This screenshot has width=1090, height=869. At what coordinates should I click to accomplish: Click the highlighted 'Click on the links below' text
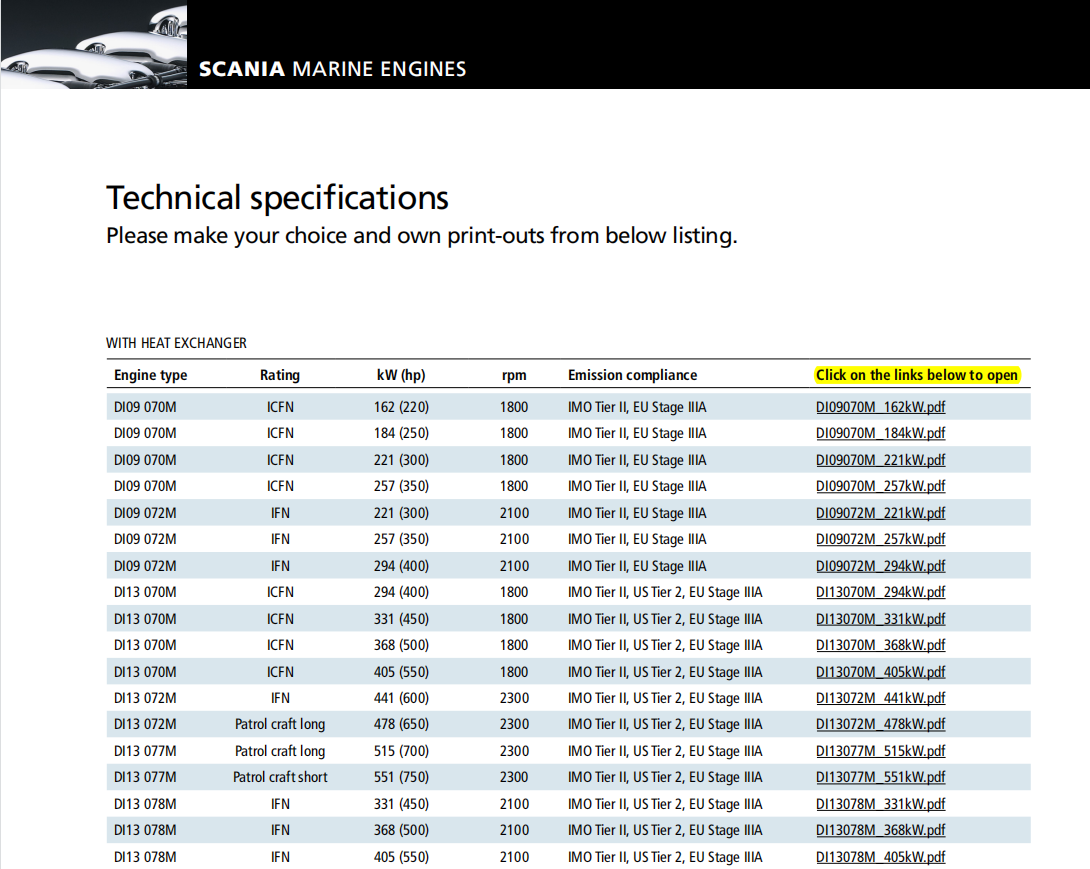[916, 375]
